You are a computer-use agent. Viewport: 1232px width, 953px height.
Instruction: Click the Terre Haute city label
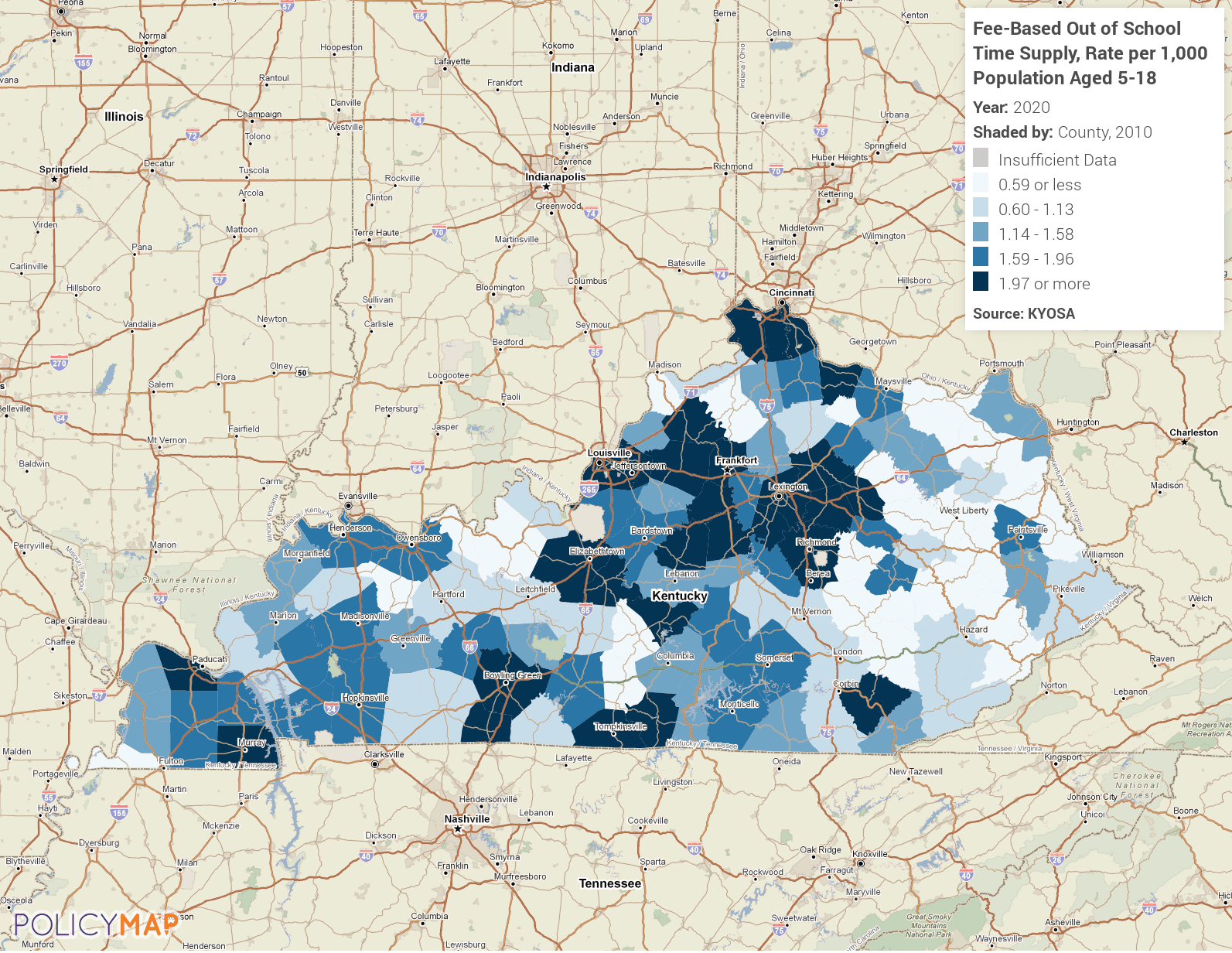[377, 233]
